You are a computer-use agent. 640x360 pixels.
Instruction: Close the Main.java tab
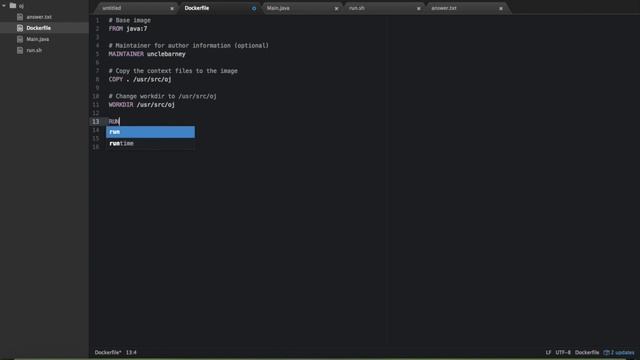[x=336, y=9]
